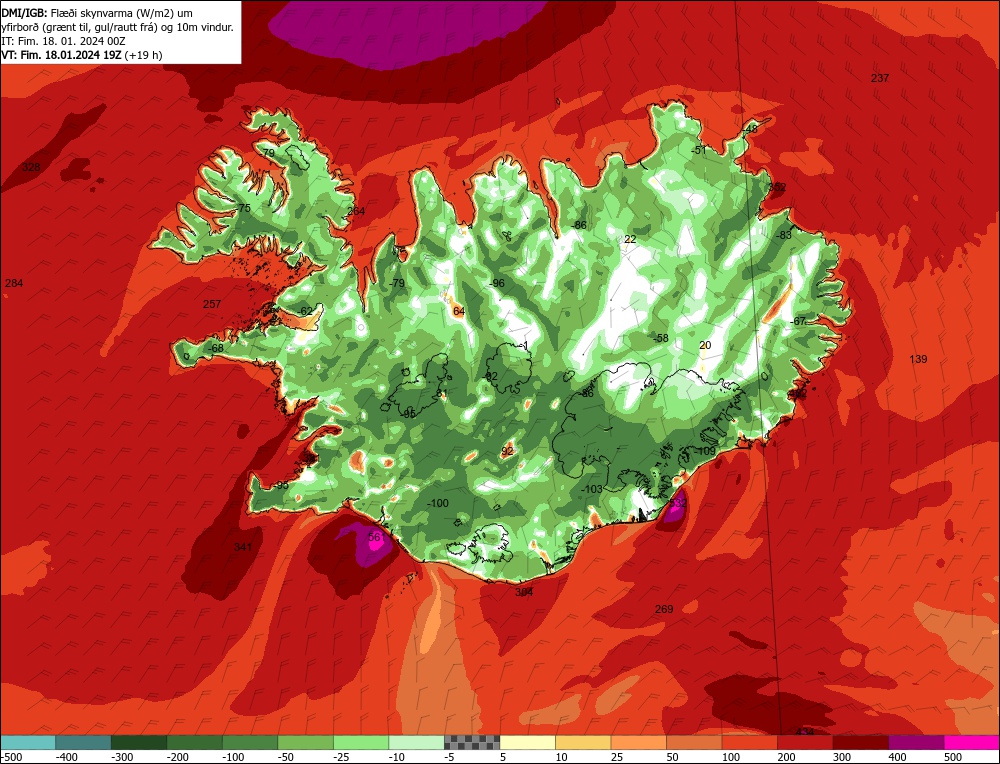The width and height of the screenshot is (1000, 764).
Task: Click the -75 value in the Westfjords
Action: [243, 208]
